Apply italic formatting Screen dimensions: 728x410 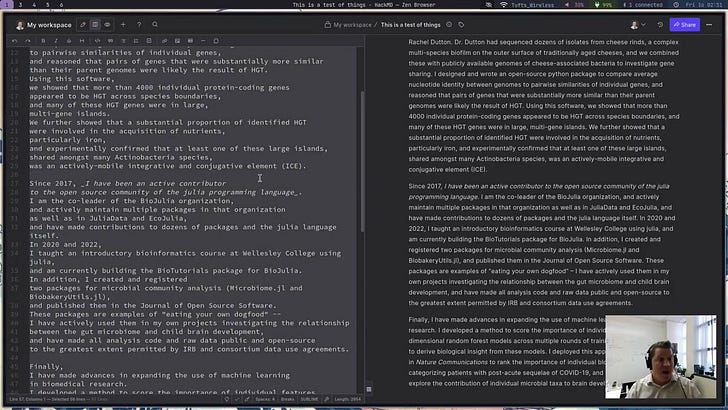pyautogui.click(x=56, y=41)
